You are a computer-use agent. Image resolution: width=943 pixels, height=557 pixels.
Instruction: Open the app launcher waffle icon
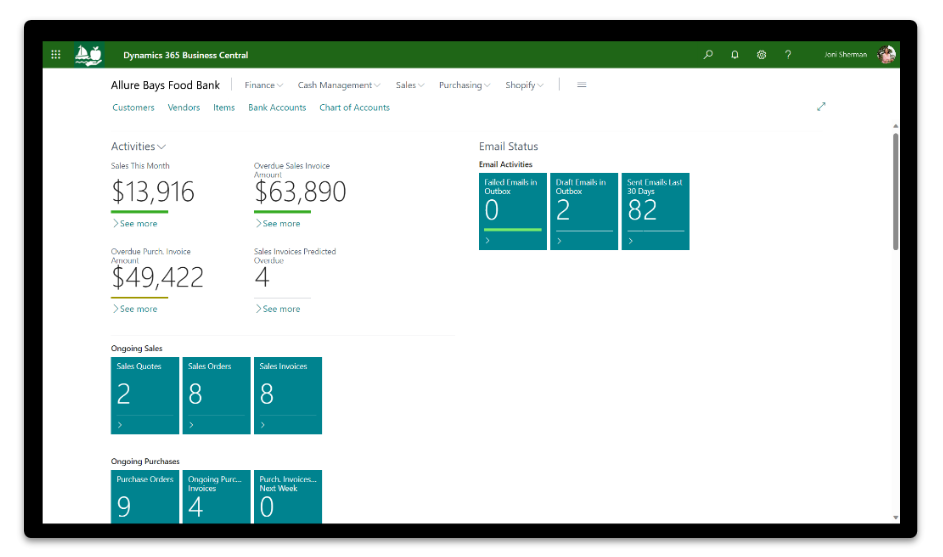point(56,55)
